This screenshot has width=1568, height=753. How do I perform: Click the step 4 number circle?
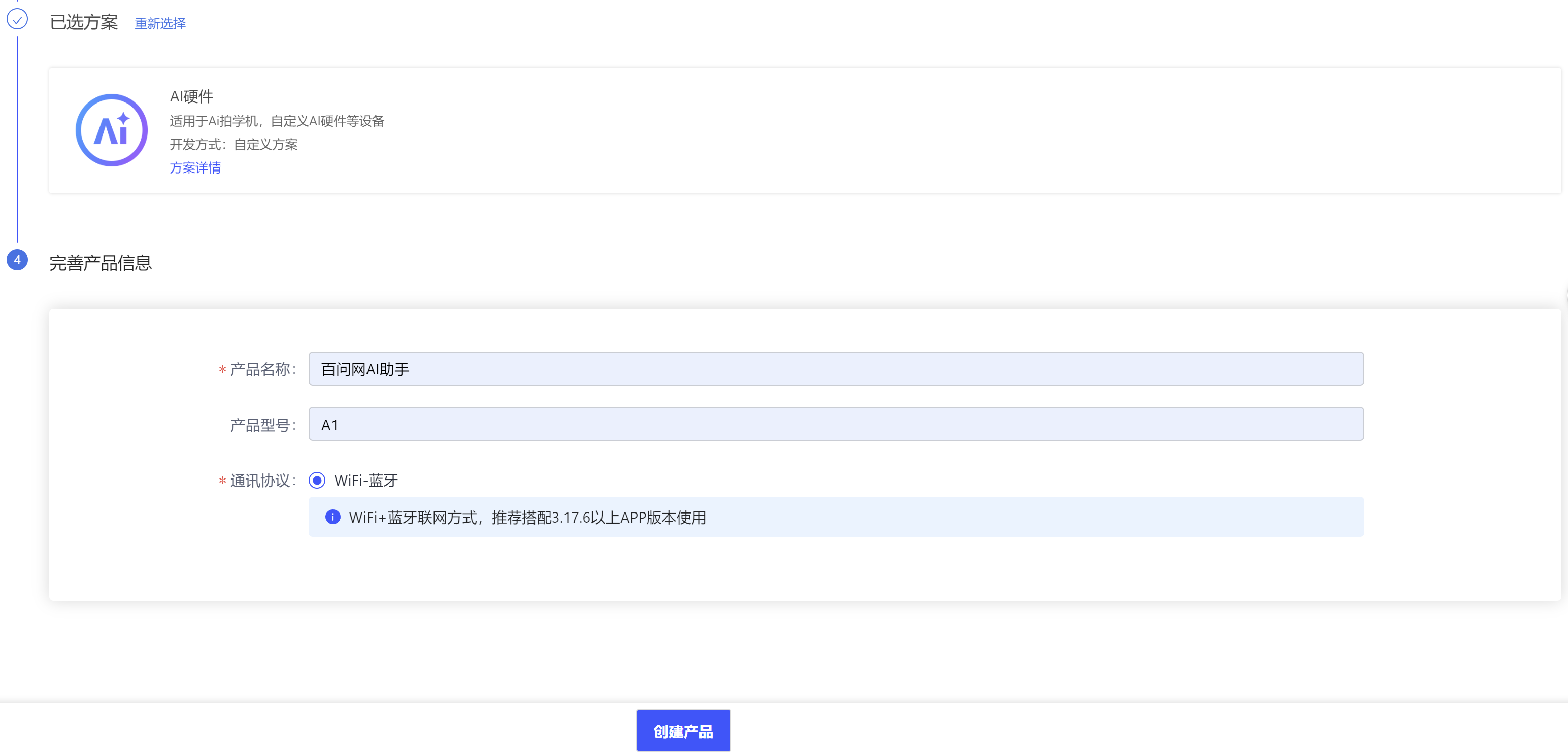pos(17,260)
